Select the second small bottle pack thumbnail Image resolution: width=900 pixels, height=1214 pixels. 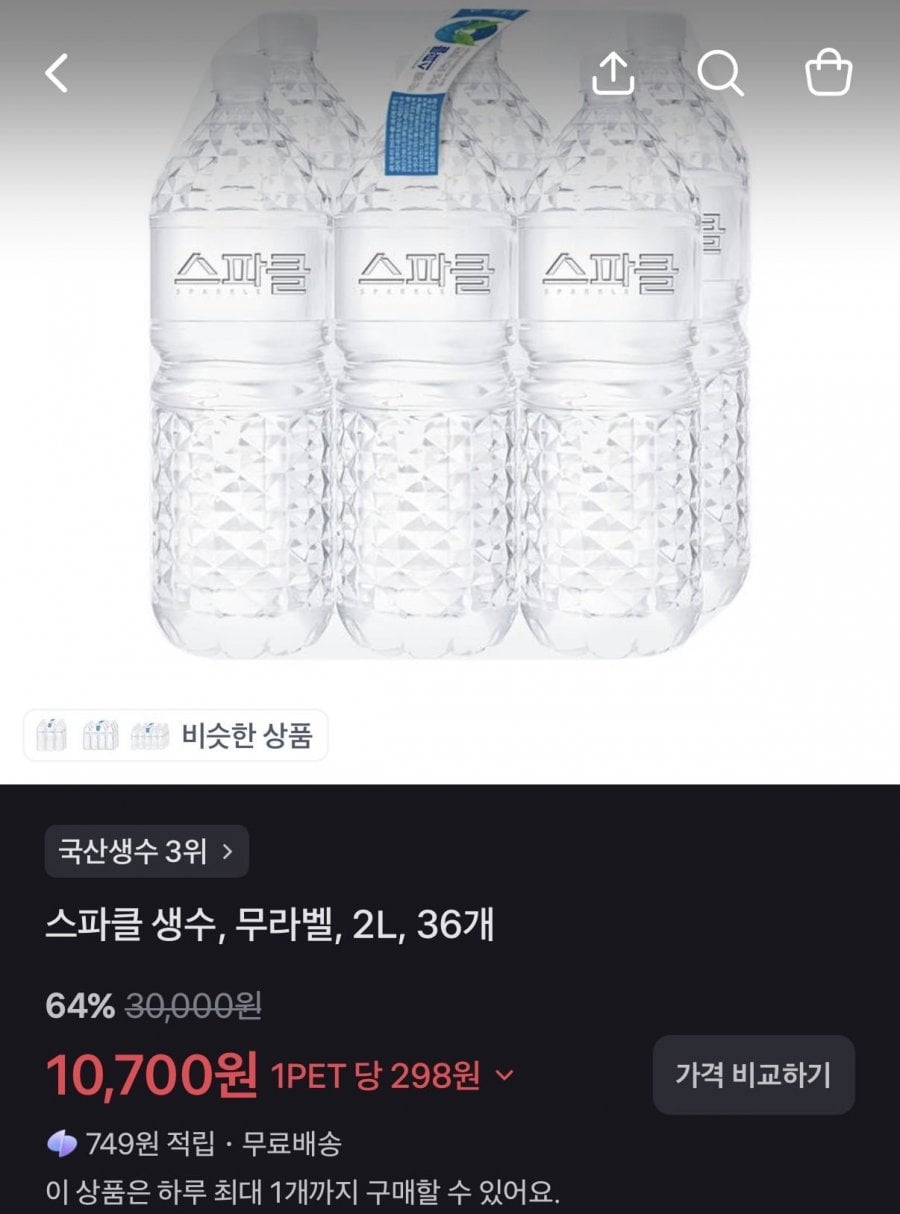[99, 735]
